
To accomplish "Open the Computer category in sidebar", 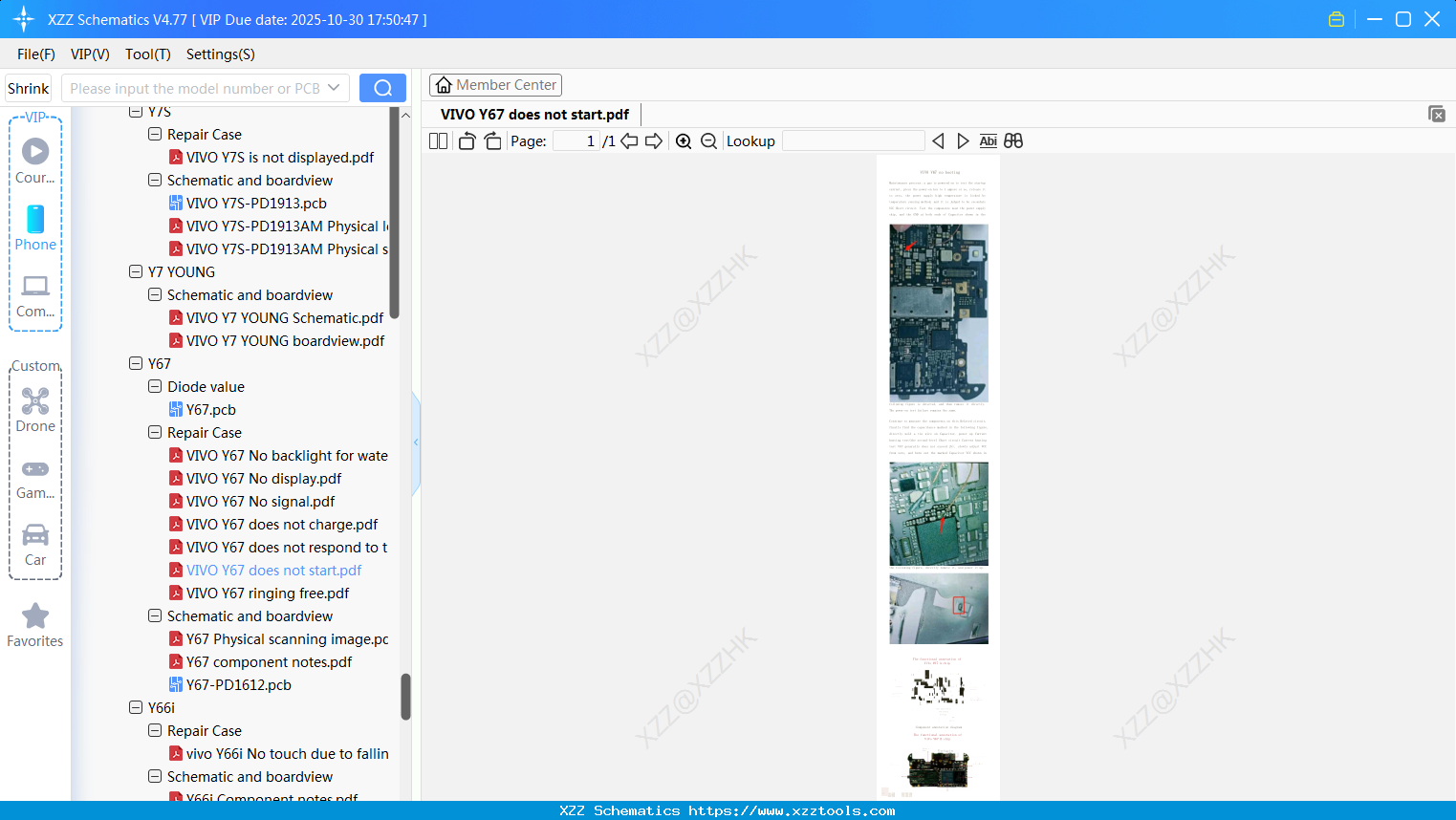I will click(35, 295).
